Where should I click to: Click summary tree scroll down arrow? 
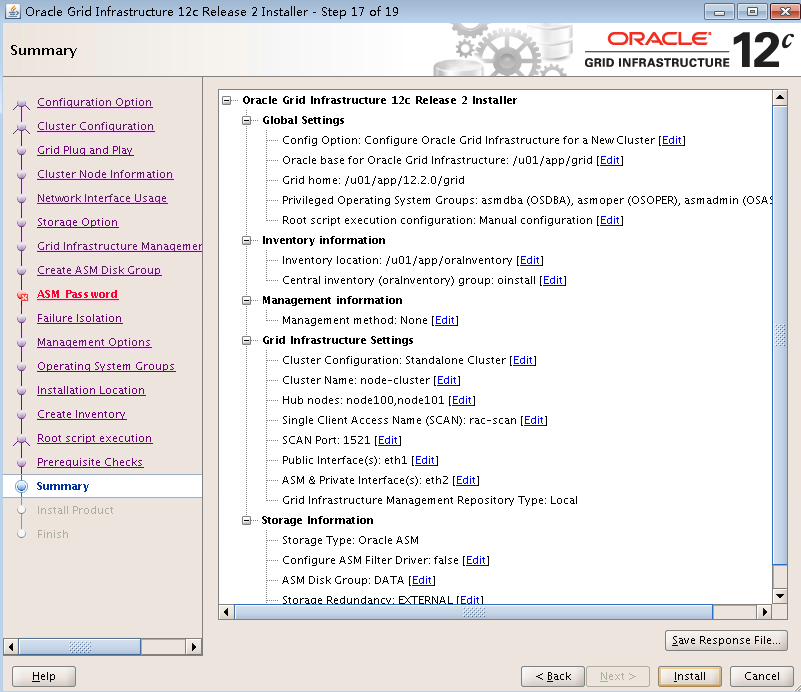point(780,595)
